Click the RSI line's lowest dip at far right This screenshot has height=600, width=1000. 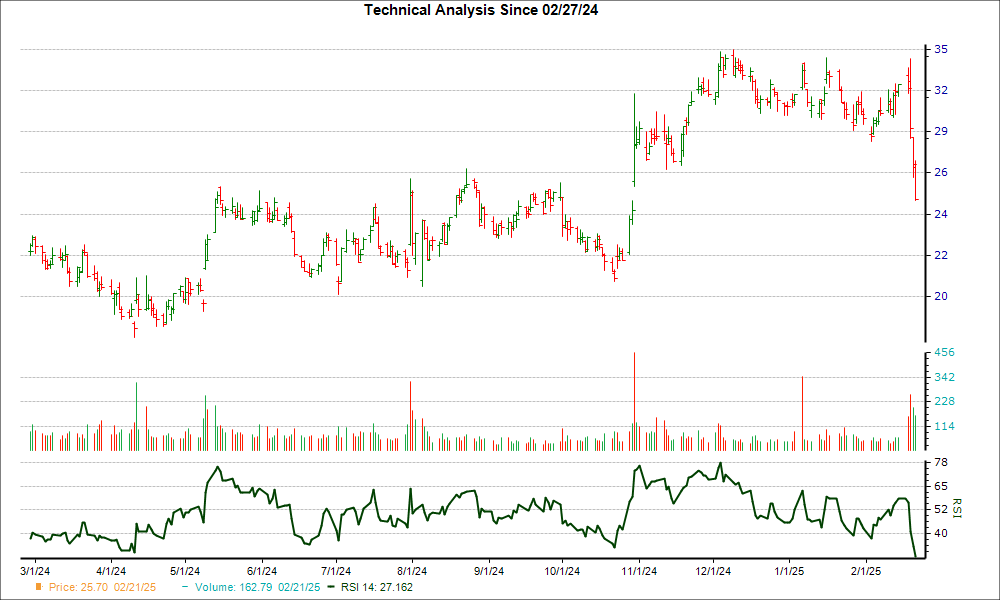[x=917, y=555]
